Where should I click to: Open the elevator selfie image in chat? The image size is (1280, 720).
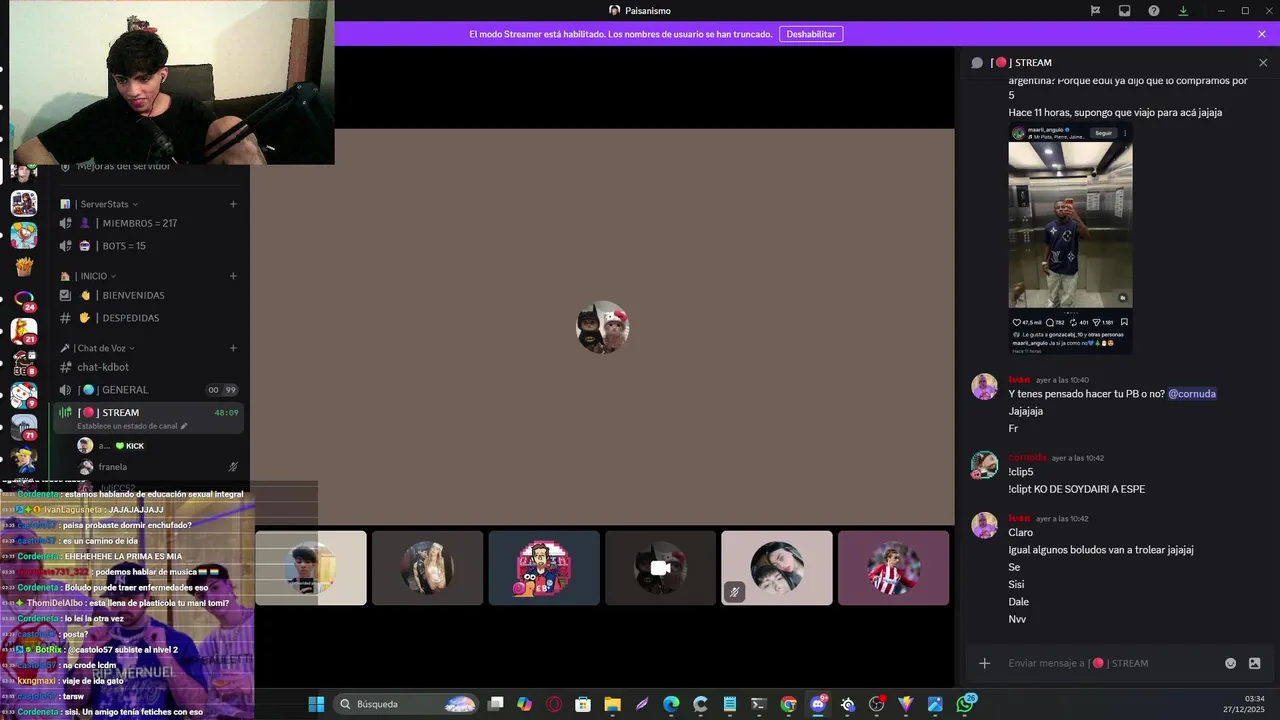point(1070,239)
